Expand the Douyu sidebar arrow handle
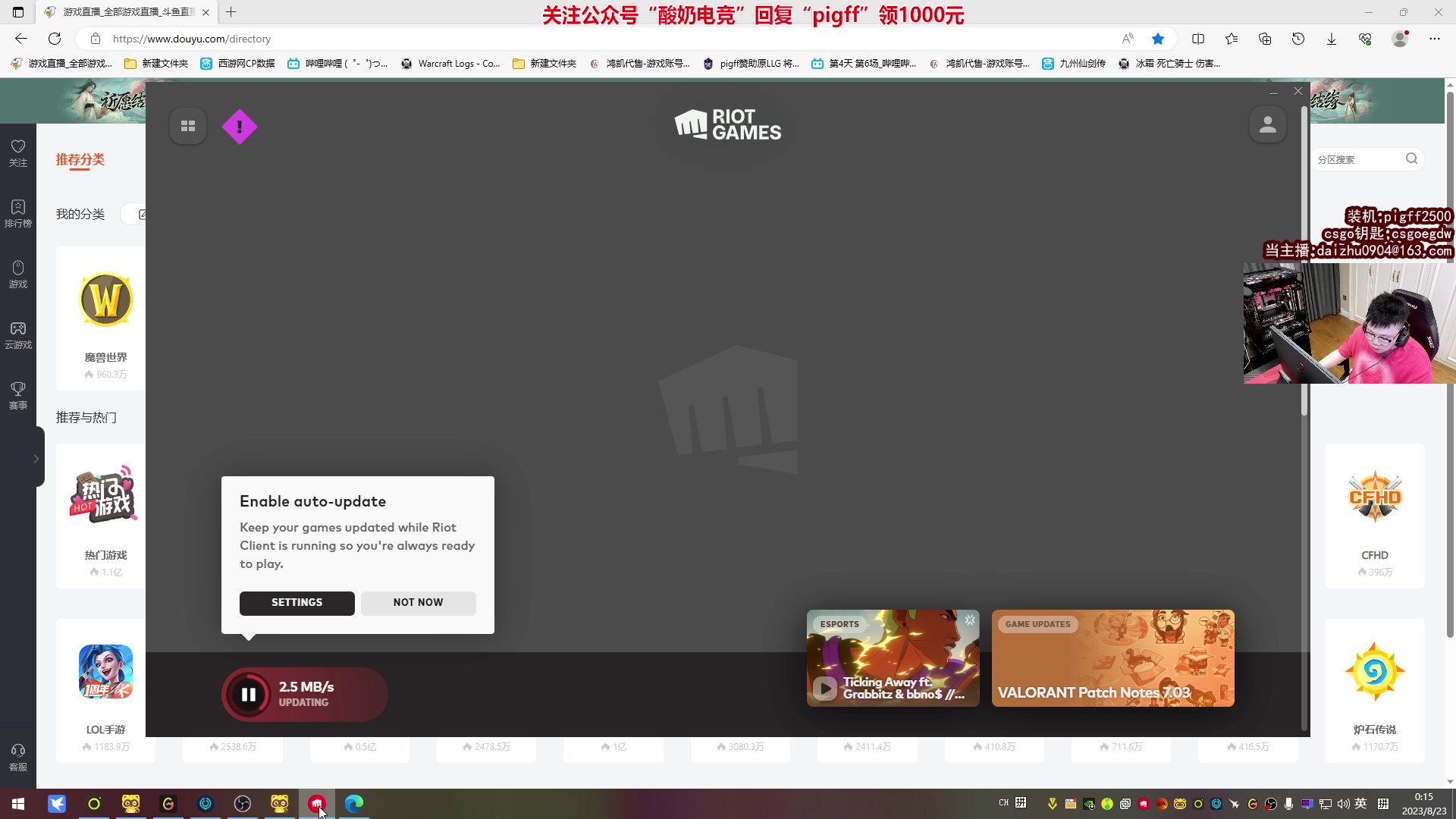This screenshot has height=819, width=1456. (x=36, y=458)
